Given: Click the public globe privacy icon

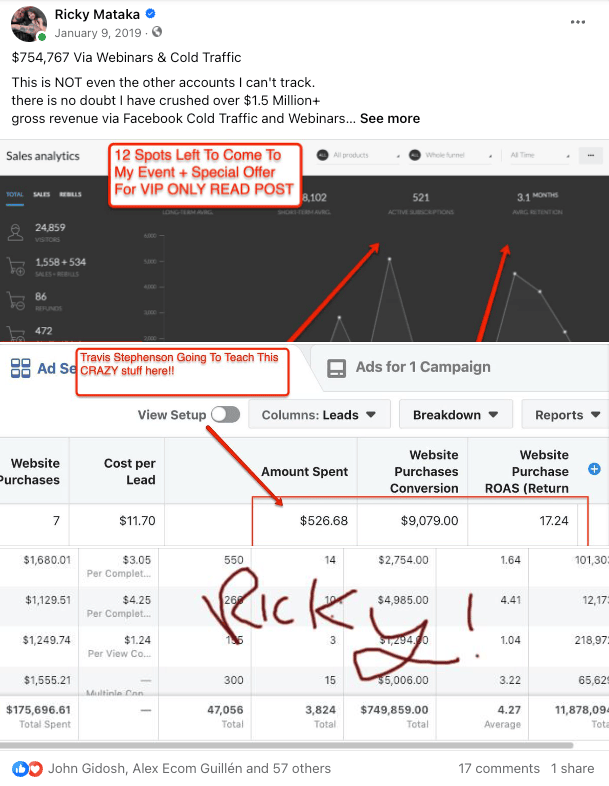Looking at the screenshot, I should tap(157, 33).
